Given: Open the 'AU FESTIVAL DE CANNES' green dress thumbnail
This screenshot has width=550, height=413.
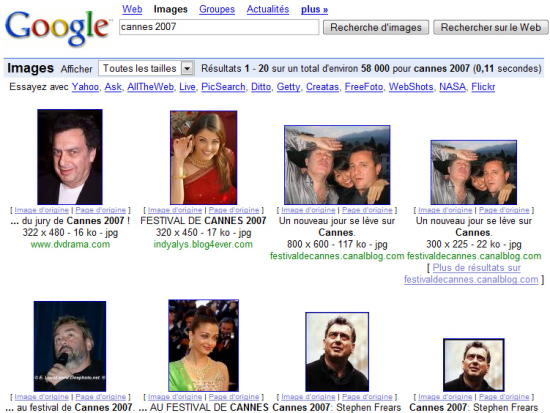Looking at the screenshot, I should [x=203, y=346].
